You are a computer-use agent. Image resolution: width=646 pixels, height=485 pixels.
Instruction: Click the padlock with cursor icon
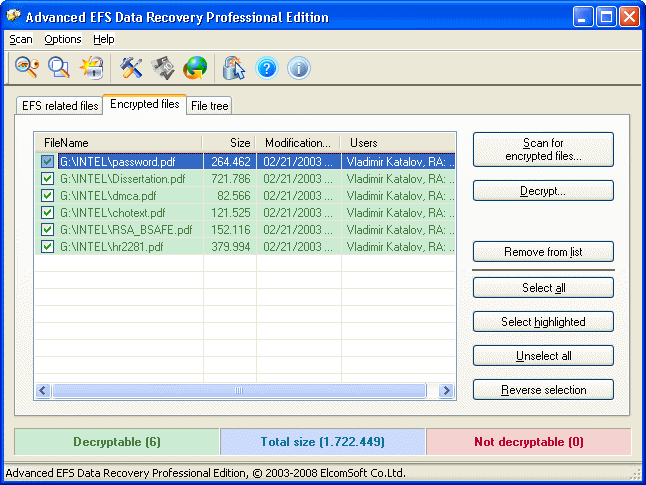[234, 67]
